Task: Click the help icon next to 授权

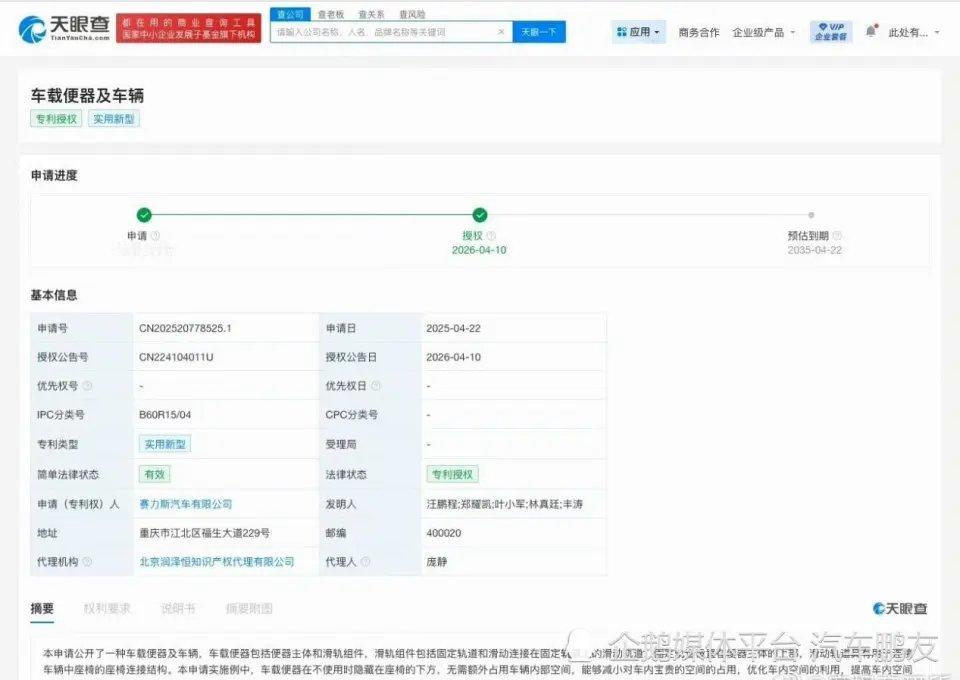Action: click(491, 236)
